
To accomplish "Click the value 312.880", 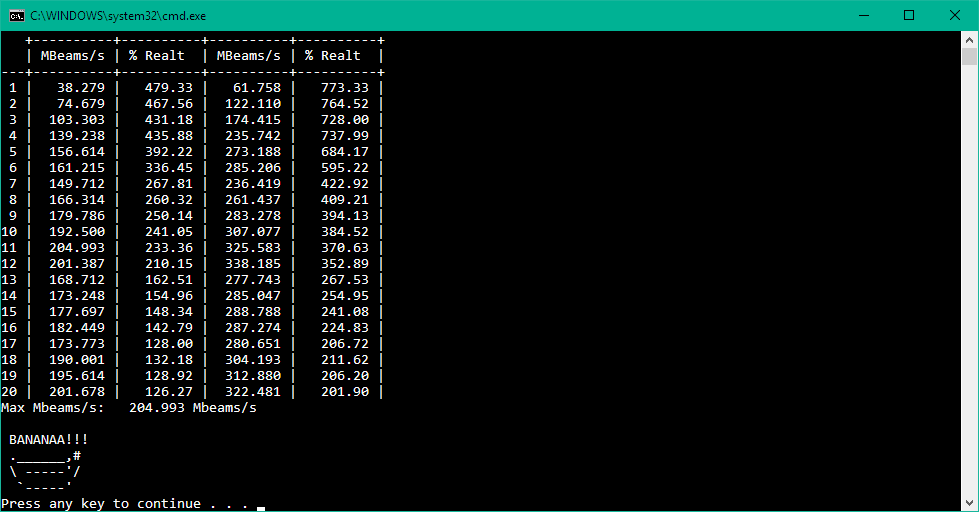I will click(253, 376).
